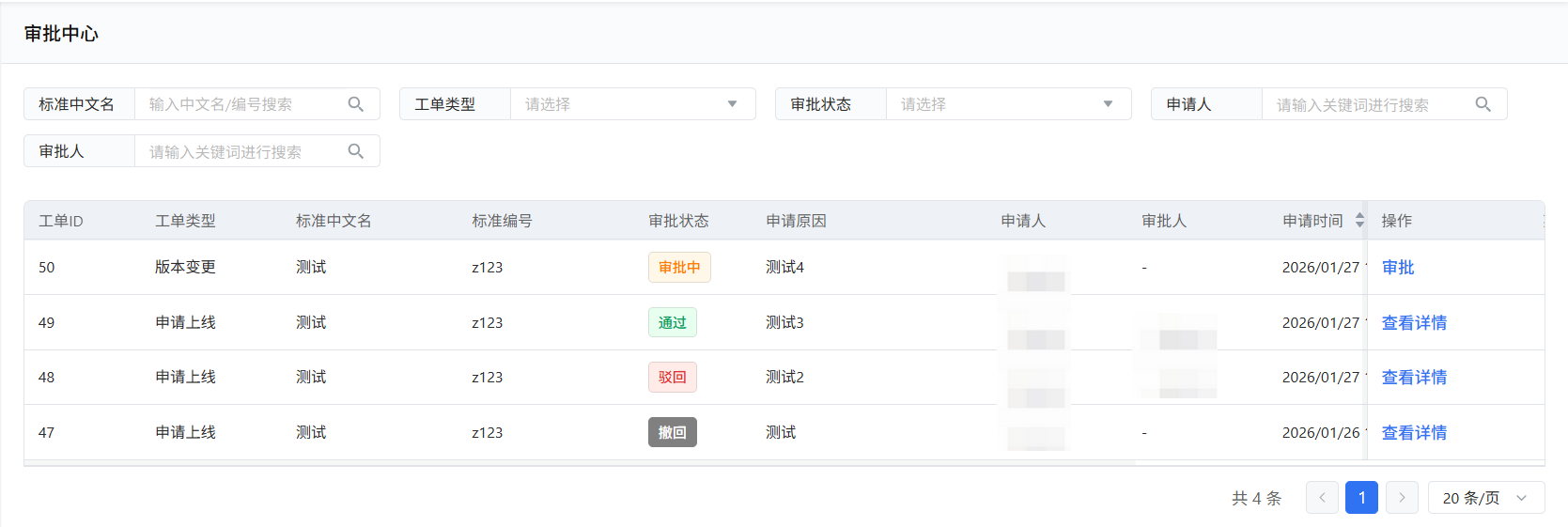View details of ticket 47
This screenshot has width=1568, height=527.
[1414, 433]
